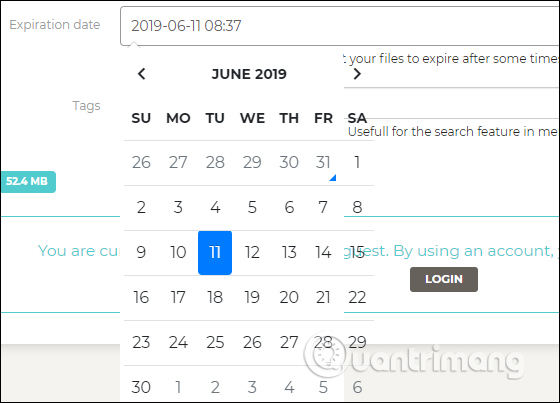Select the grayed-out date 28 in May row
The height and width of the screenshot is (403, 560).
coord(215,163)
